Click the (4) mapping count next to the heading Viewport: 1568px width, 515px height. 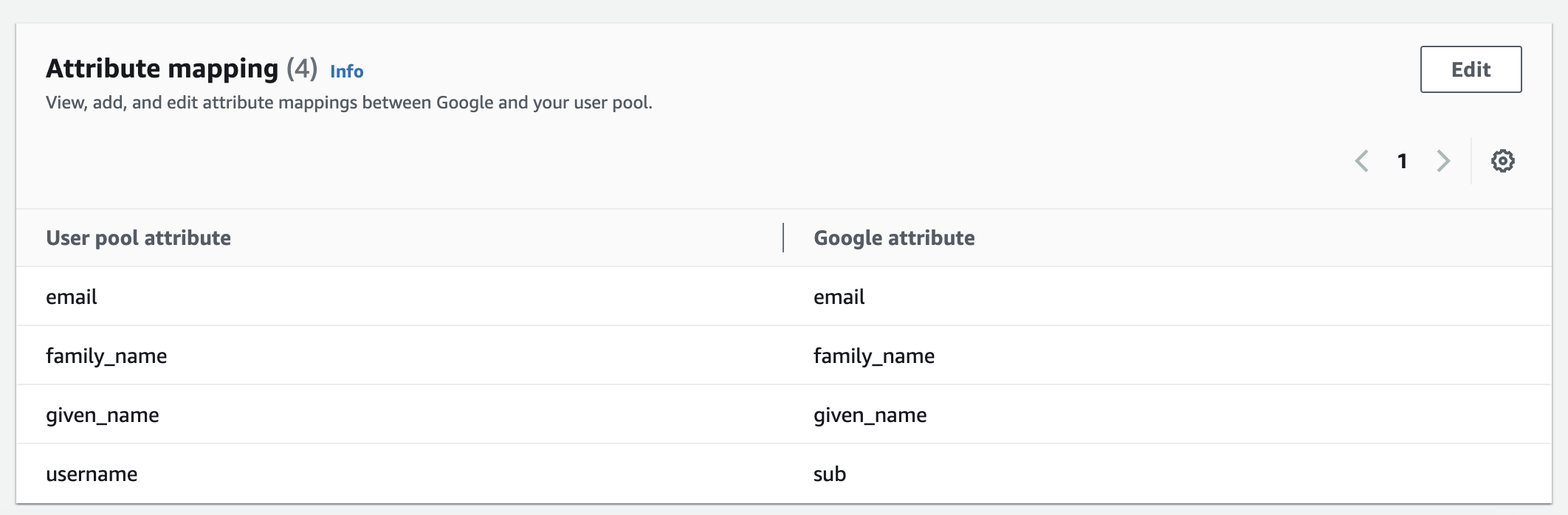(x=302, y=69)
